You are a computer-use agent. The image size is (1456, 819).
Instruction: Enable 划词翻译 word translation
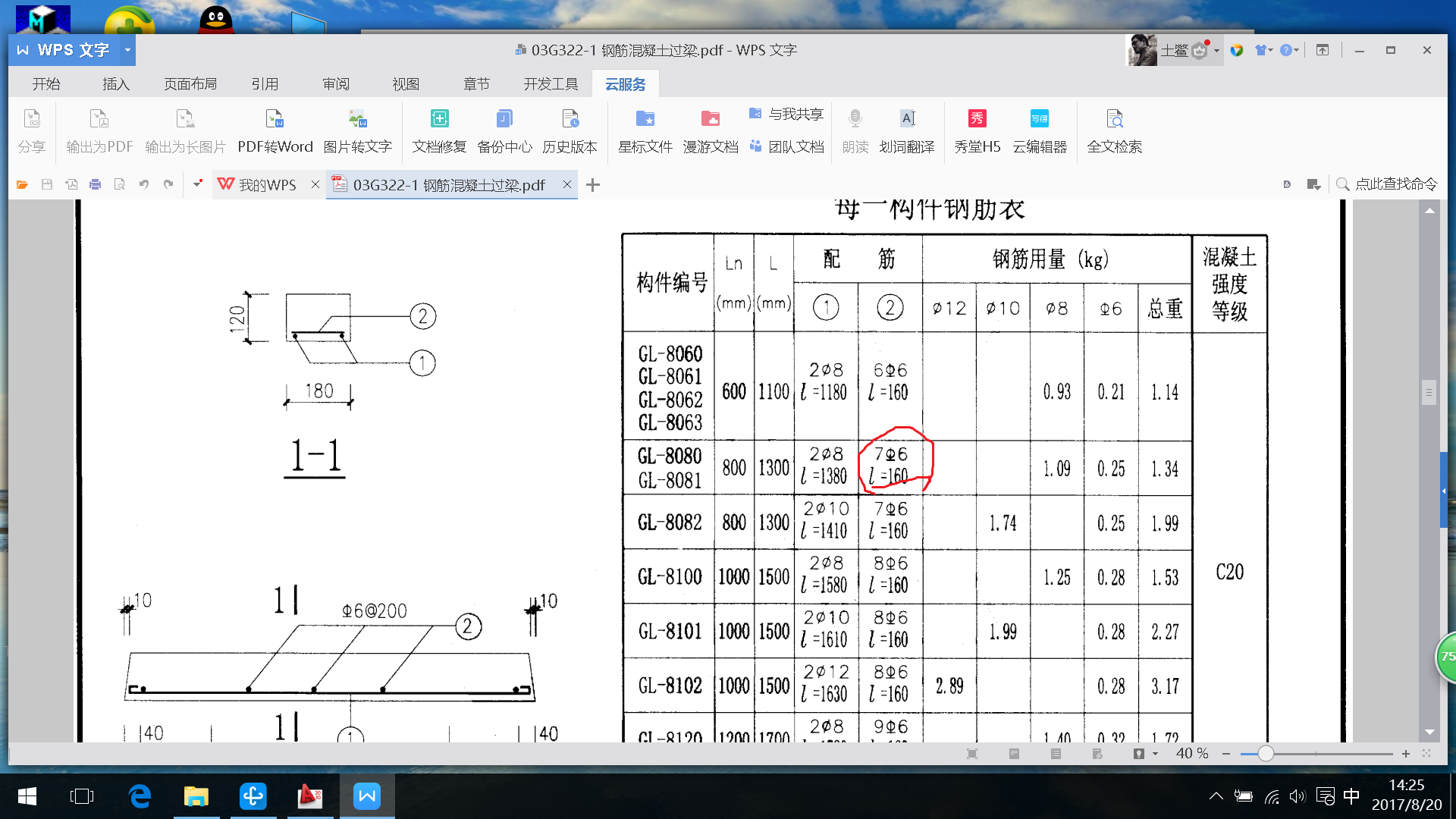pyautogui.click(x=907, y=130)
